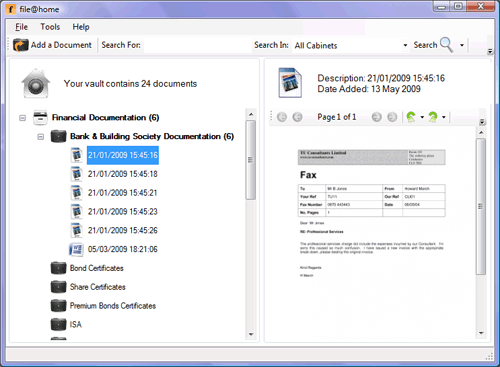Select the Bond Certificates folder
This screenshot has width=500, height=367.
(x=96, y=268)
